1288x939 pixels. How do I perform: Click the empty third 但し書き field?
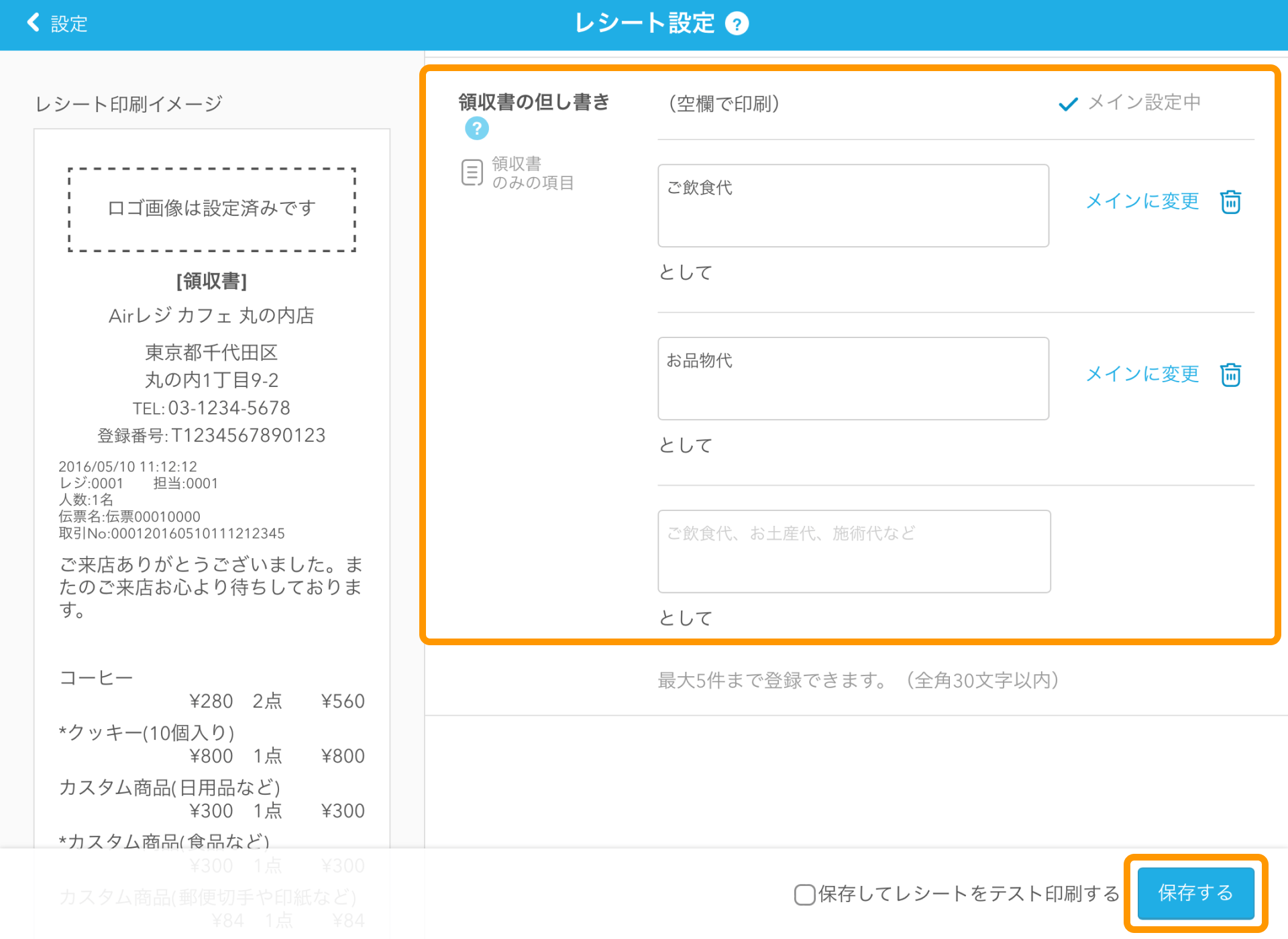point(854,551)
